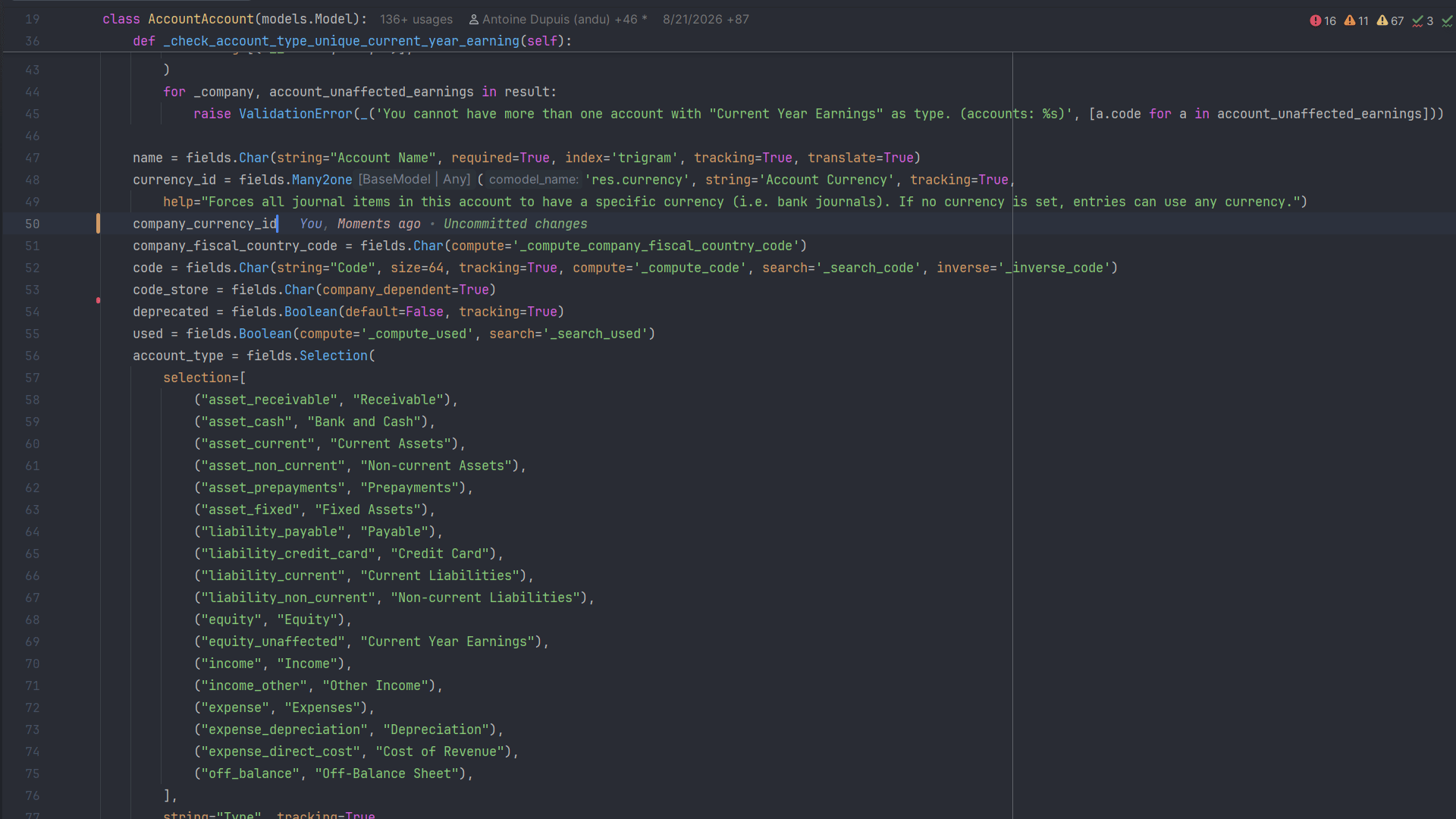
Task: Click line number 47 in the gutter
Action: click(32, 158)
